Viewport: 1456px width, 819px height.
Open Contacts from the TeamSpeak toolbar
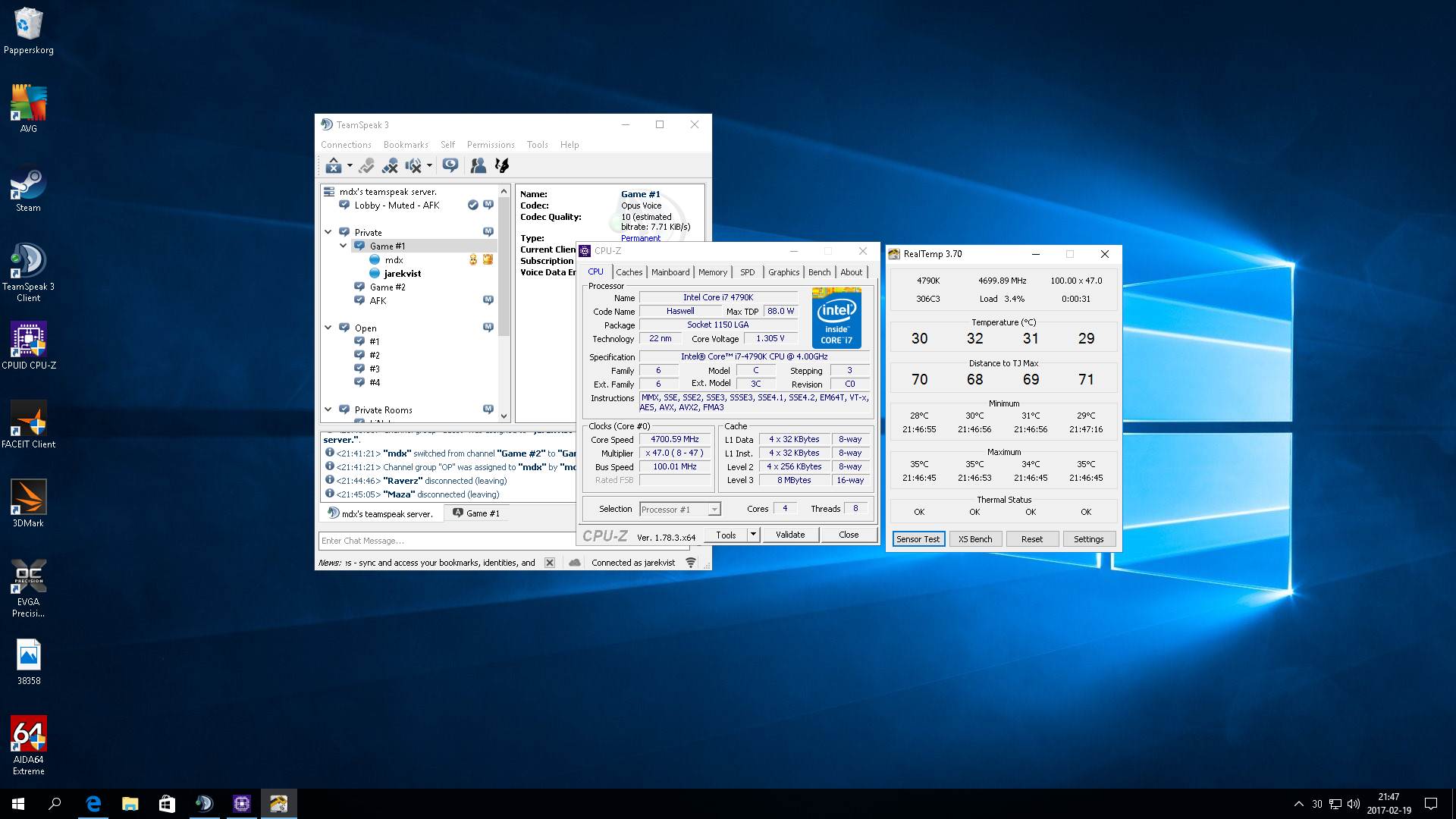click(x=478, y=165)
